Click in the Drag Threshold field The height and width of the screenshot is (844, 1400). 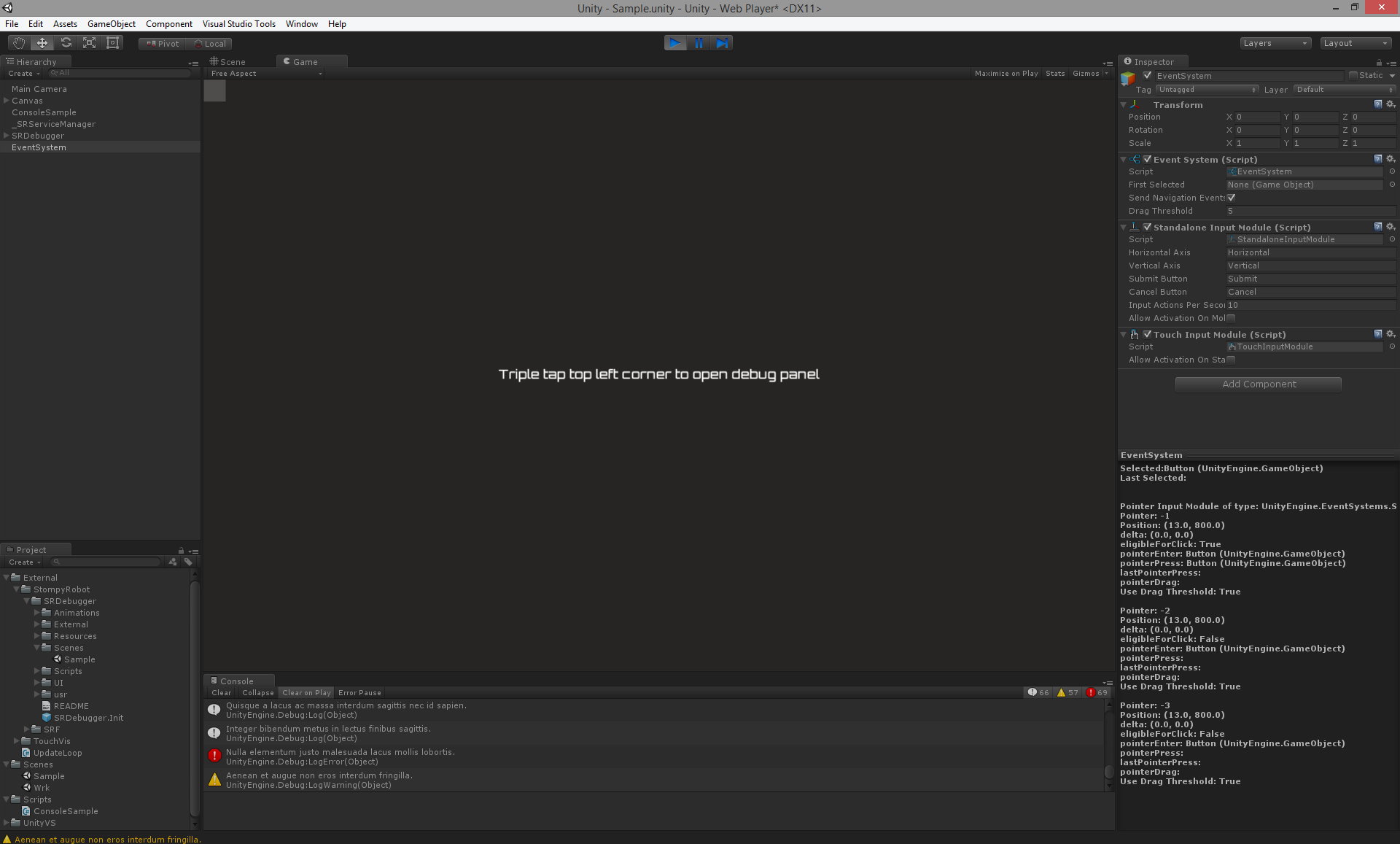(1310, 211)
